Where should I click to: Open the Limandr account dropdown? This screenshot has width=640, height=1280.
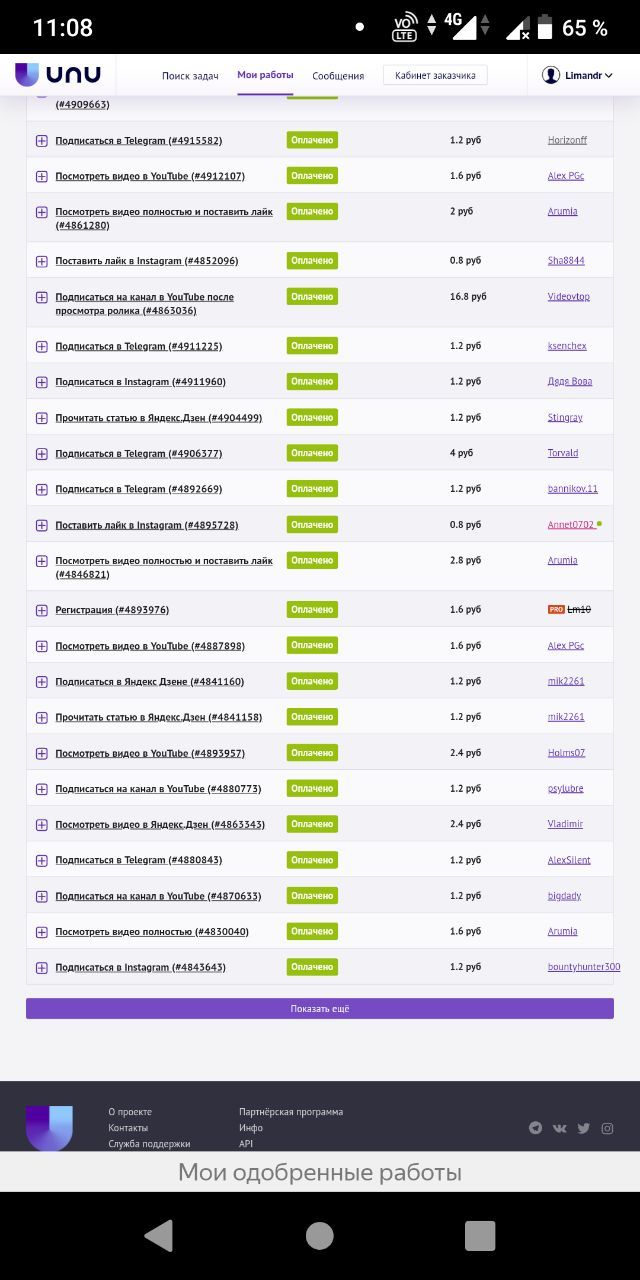point(578,75)
